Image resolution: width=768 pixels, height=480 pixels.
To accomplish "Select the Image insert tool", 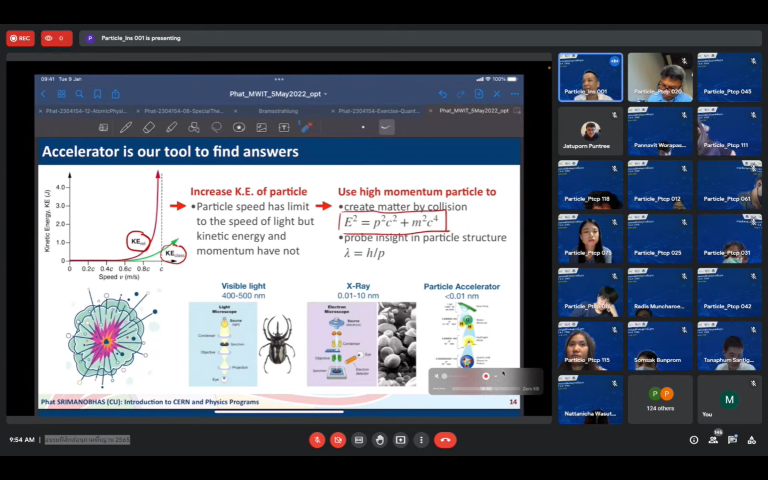I will click(262, 127).
